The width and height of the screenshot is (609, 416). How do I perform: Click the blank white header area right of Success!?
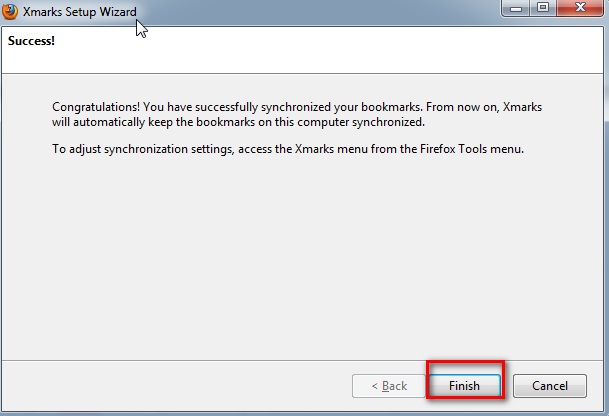(x=330, y=50)
